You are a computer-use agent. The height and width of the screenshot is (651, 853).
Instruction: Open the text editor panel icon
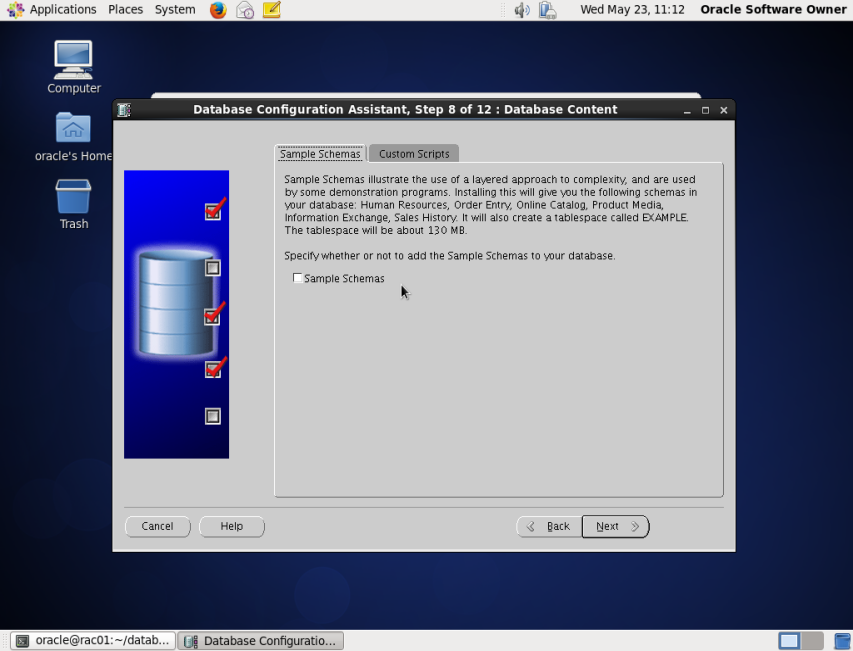coord(271,10)
